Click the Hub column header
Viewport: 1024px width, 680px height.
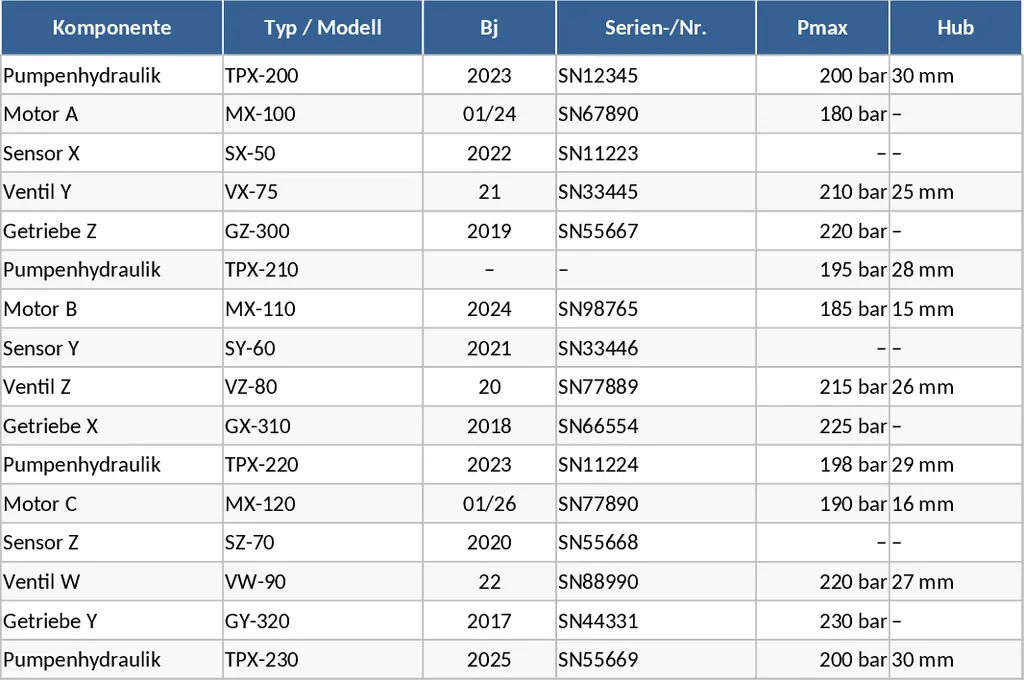tap(955, 28)
